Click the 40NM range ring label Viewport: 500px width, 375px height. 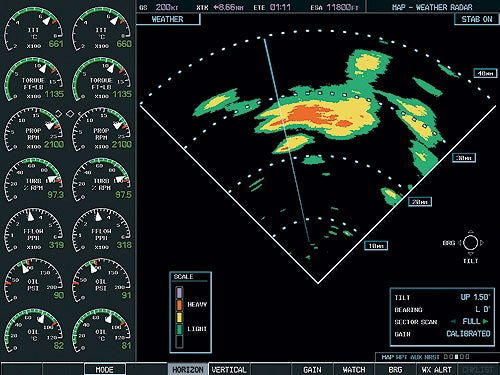click(x=485, y=73)
